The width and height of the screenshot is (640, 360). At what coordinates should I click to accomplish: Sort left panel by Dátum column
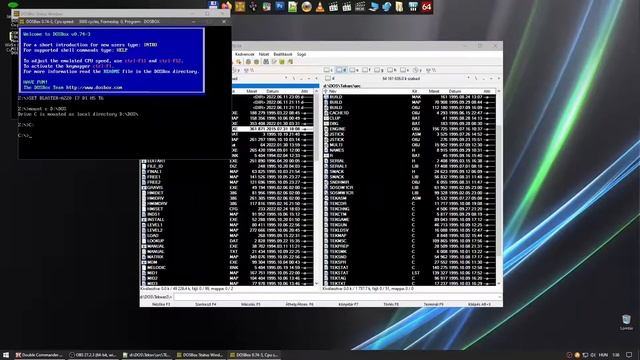coord(273,91)
